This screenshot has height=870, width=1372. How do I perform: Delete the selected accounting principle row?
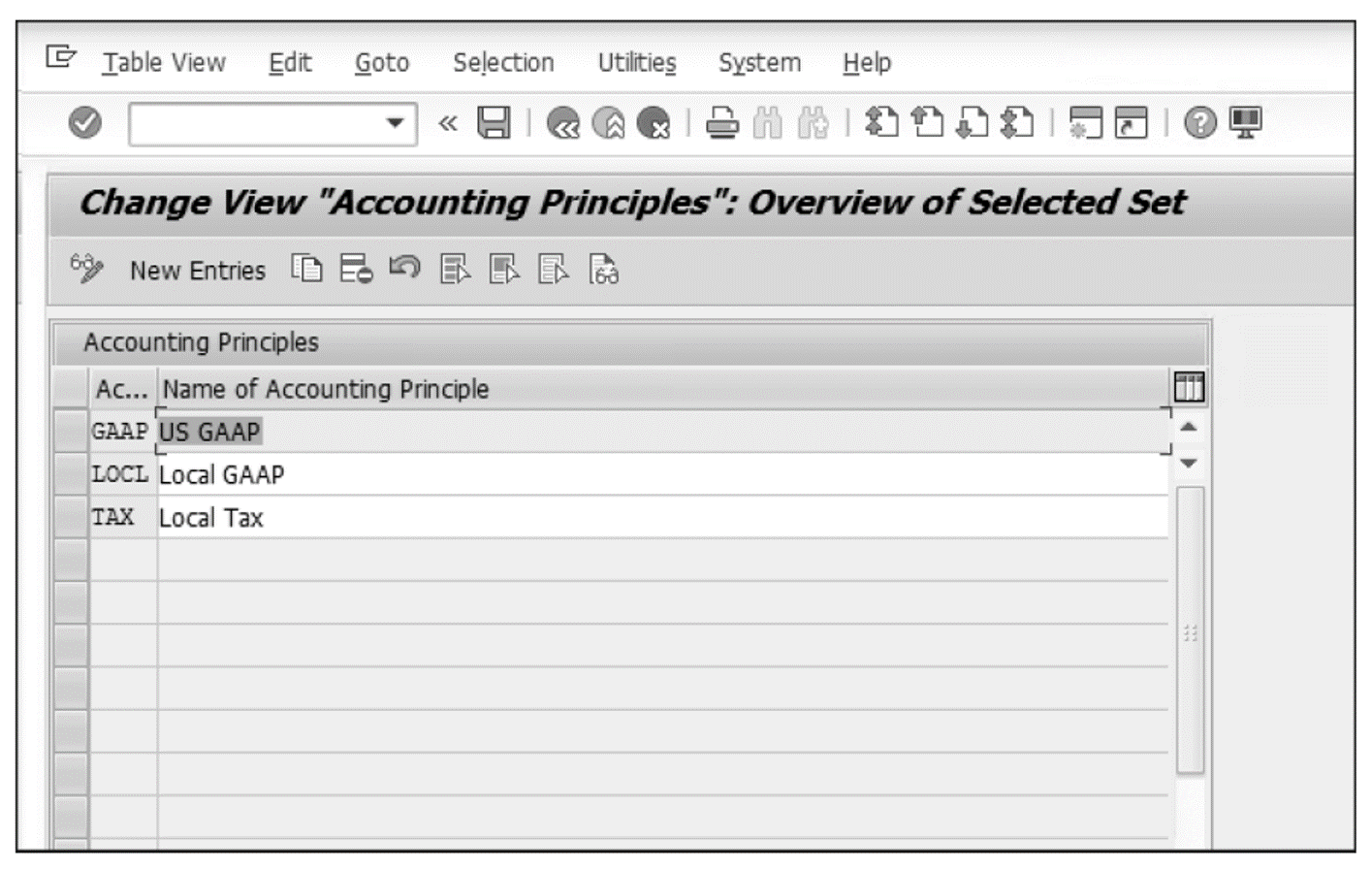[x=358, y=271]
